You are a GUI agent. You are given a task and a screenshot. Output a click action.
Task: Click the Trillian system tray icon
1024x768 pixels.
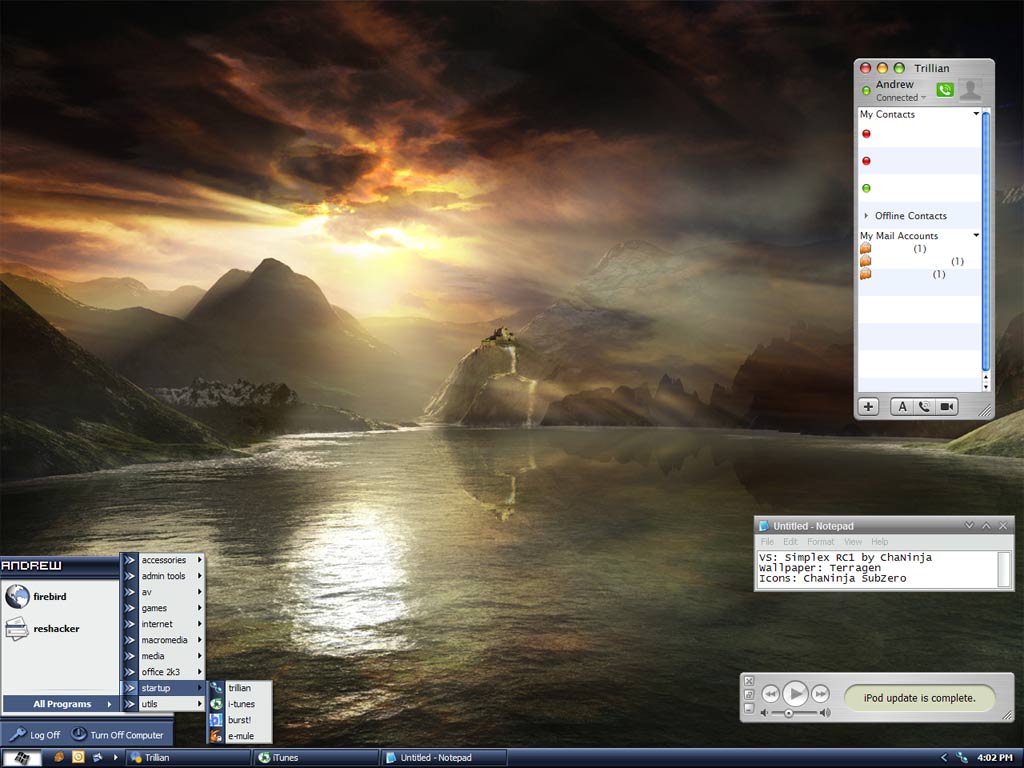(962, 758)
